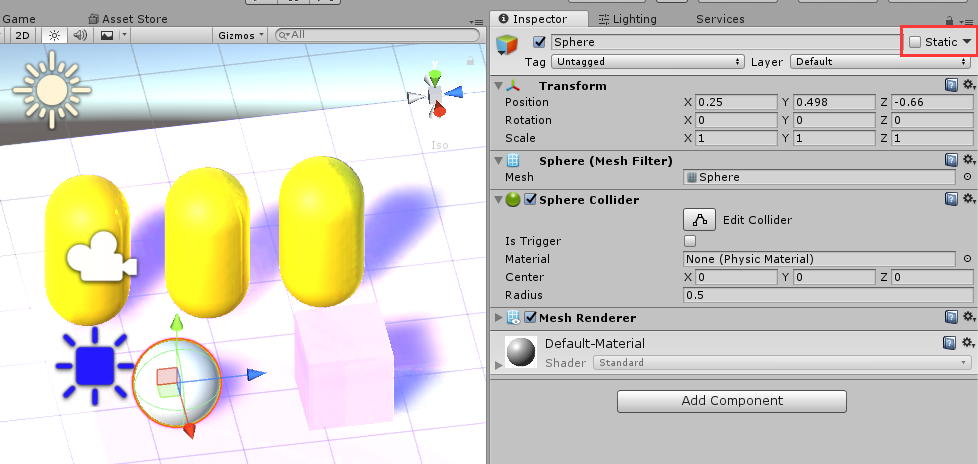Click the Inspector panel lock icon
Image resolution: width=978 pixels, height=464 pixels.
(x=949, y=21)
